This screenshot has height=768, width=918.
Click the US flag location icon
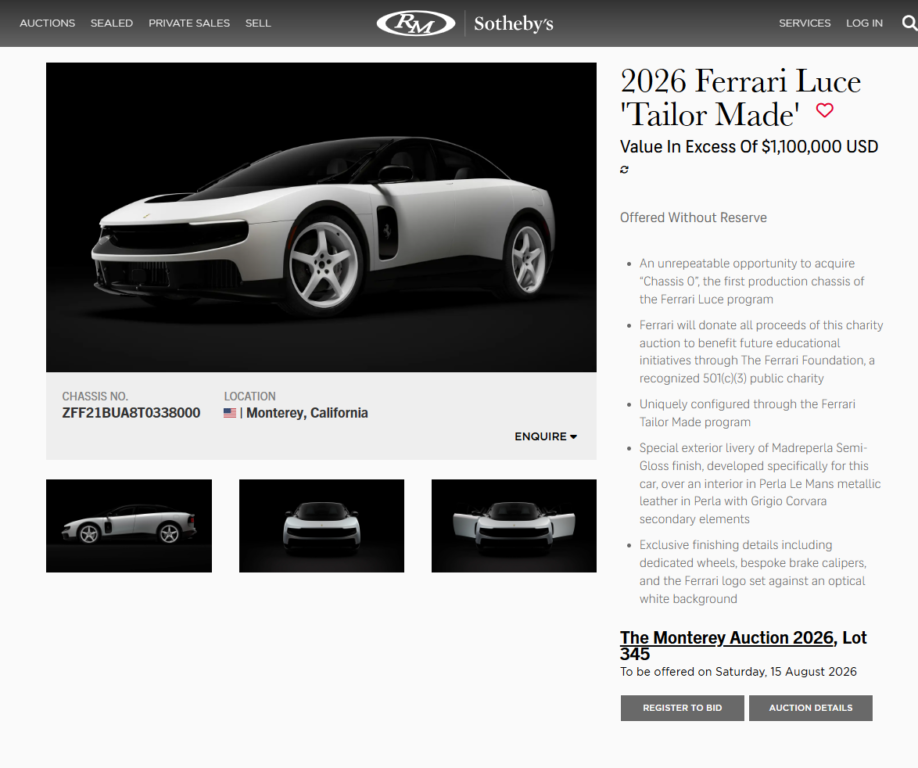tap(230, 413)
